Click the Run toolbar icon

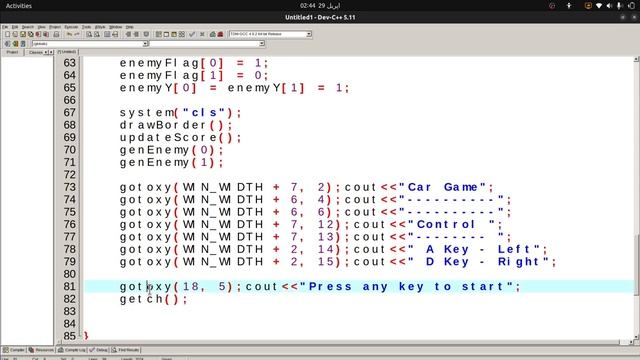(x=166, y=34)
